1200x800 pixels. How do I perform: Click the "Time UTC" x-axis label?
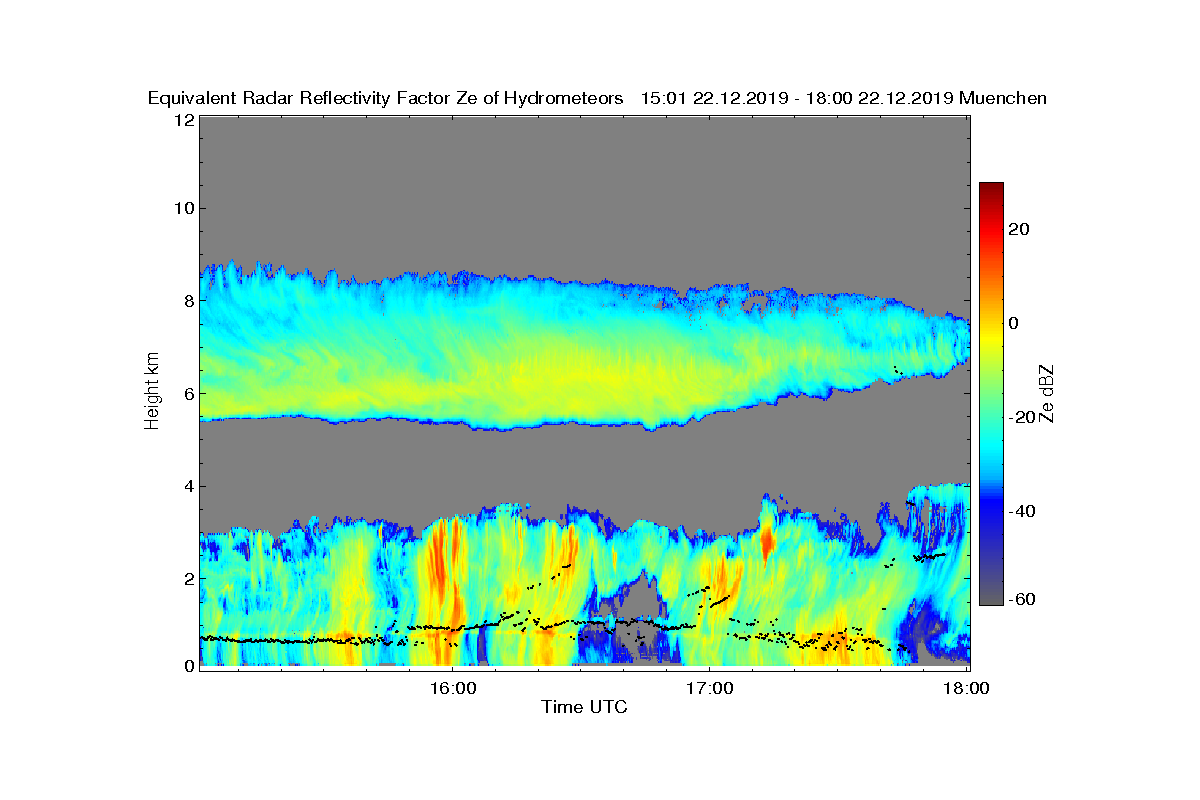pyautogui.click(x=585, y=707)
